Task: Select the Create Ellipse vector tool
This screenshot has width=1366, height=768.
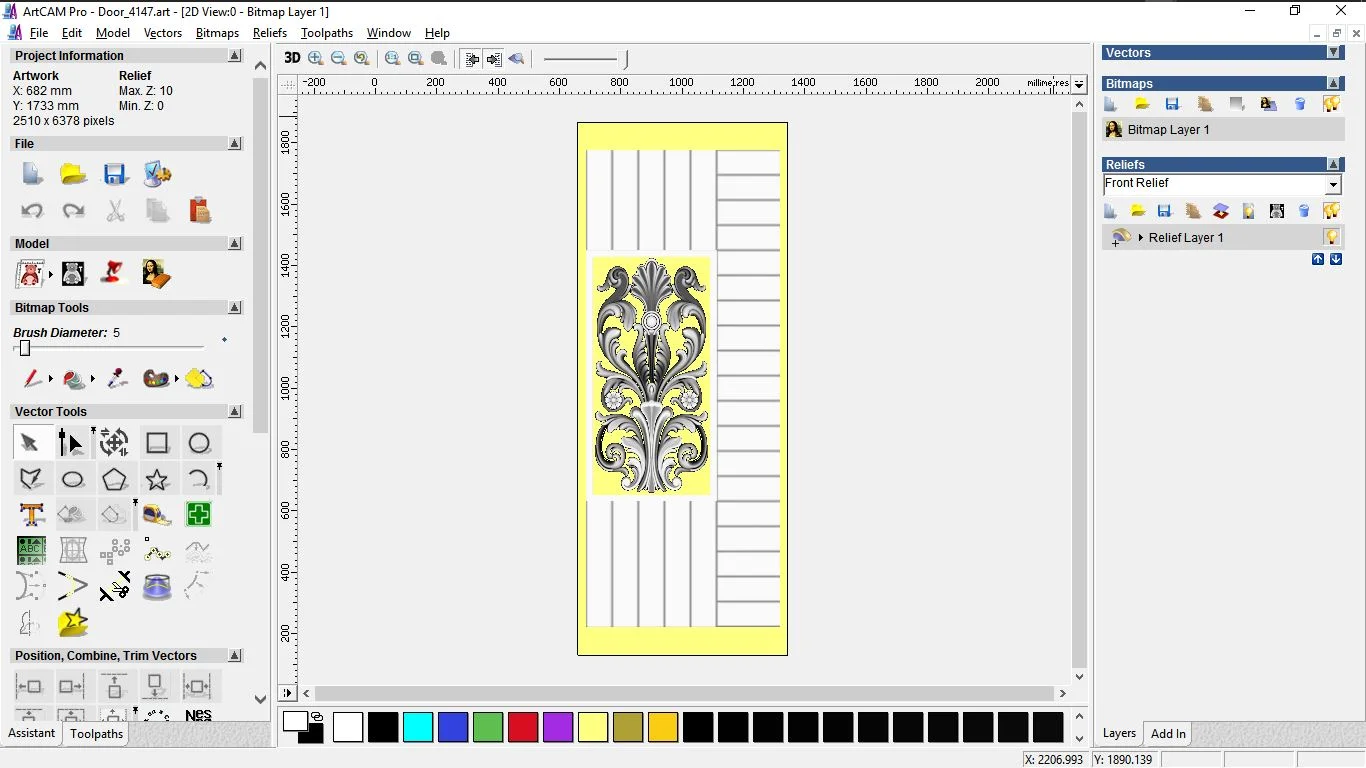Action: tap(73, 480)
